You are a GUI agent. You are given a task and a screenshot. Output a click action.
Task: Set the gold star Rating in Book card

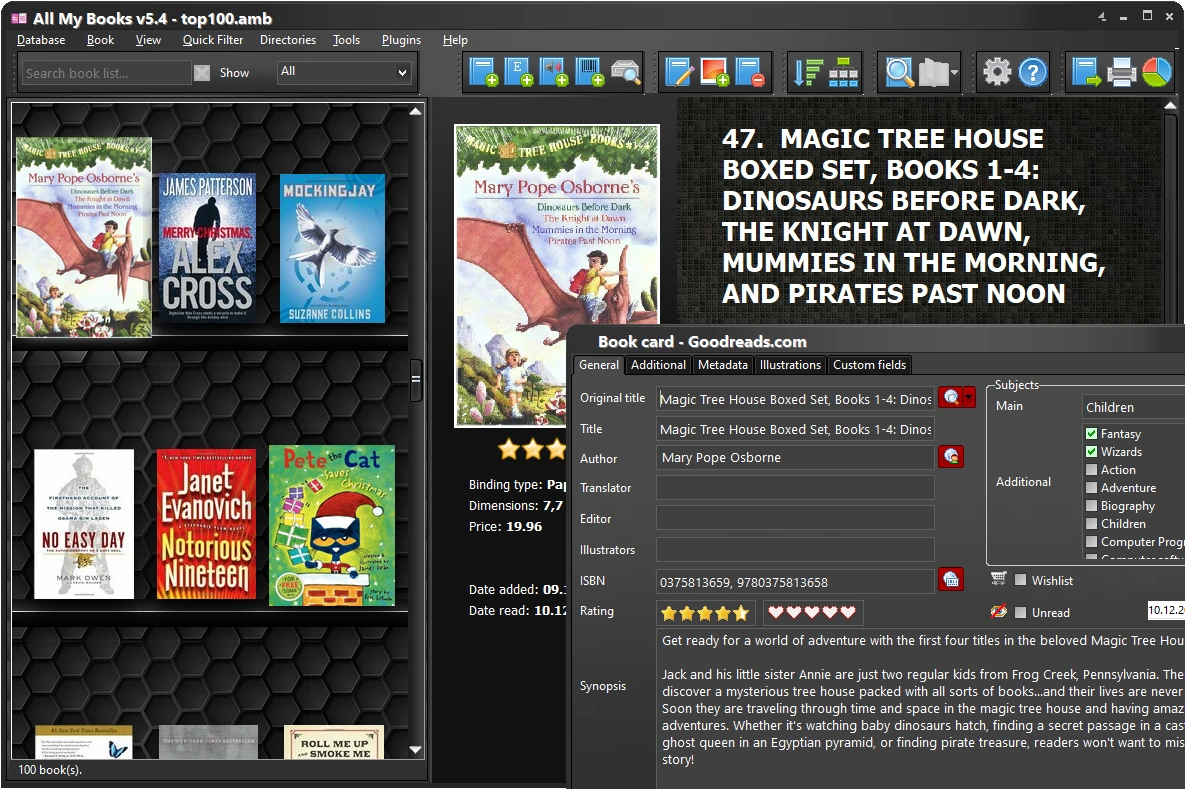[705, 613]
